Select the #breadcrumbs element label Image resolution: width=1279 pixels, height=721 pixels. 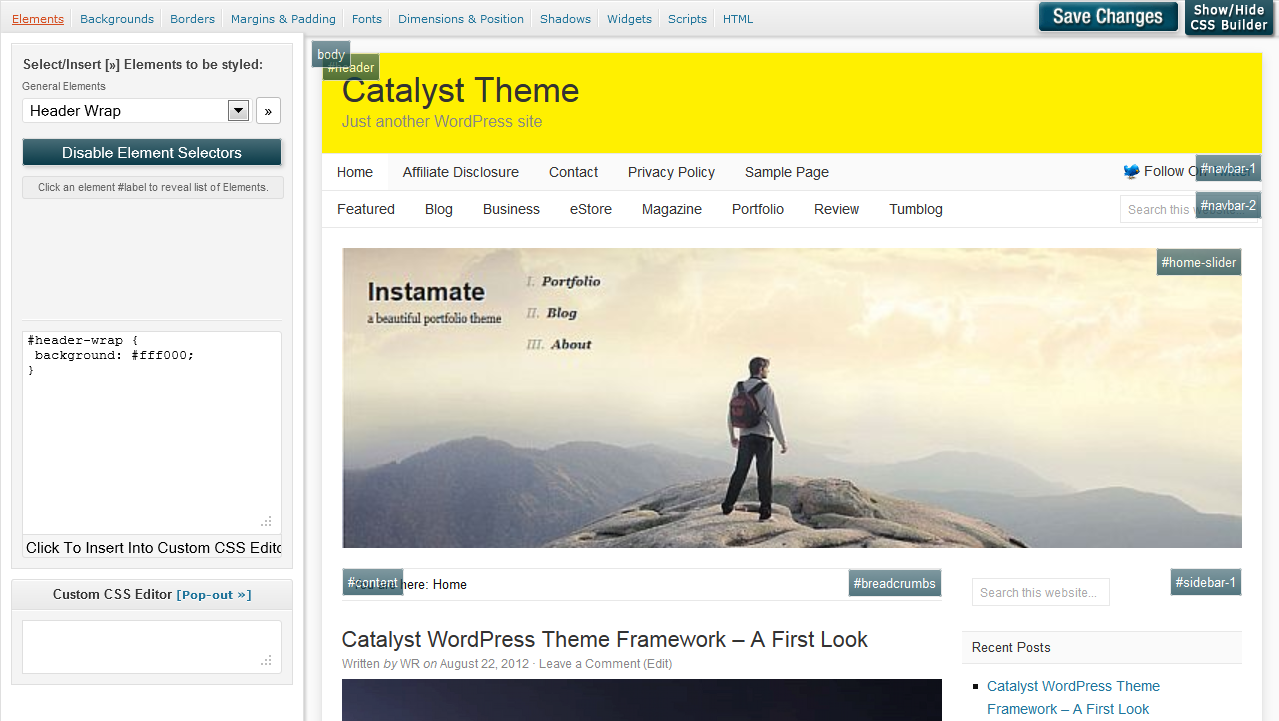tap(895, 583)
